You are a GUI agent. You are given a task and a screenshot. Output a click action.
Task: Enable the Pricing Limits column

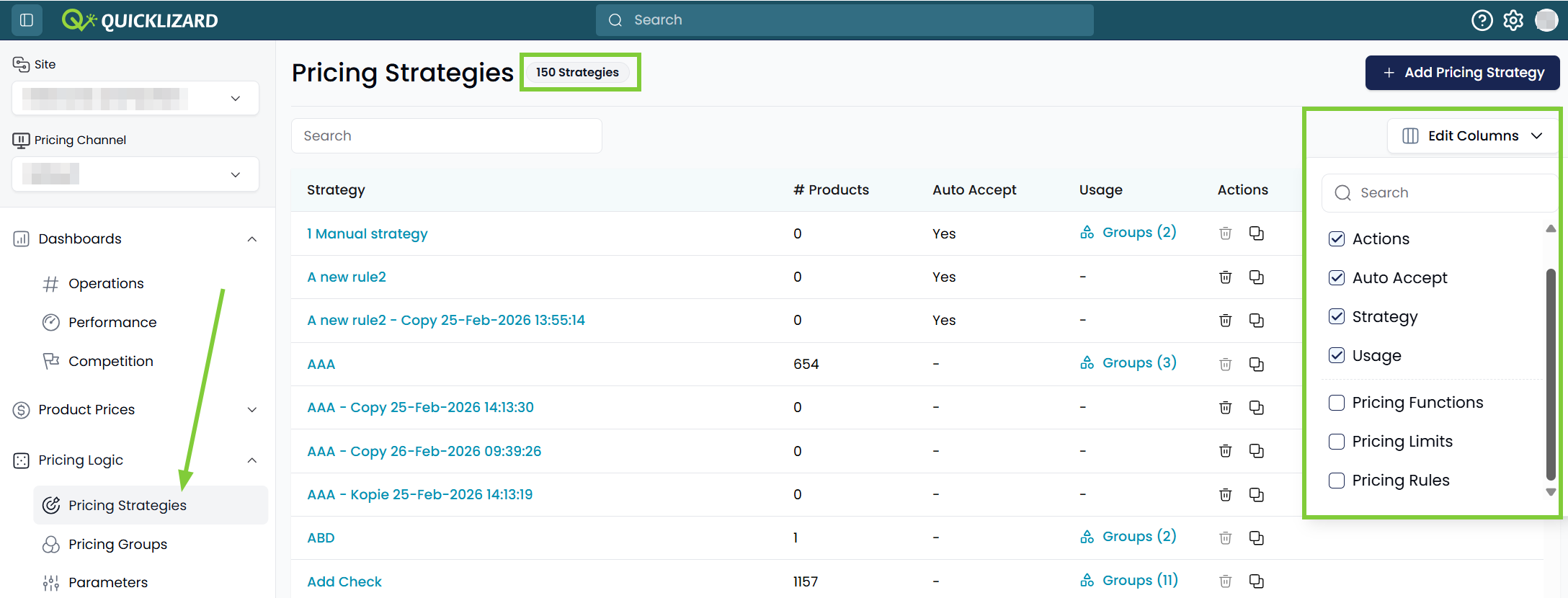[1337, 442]
